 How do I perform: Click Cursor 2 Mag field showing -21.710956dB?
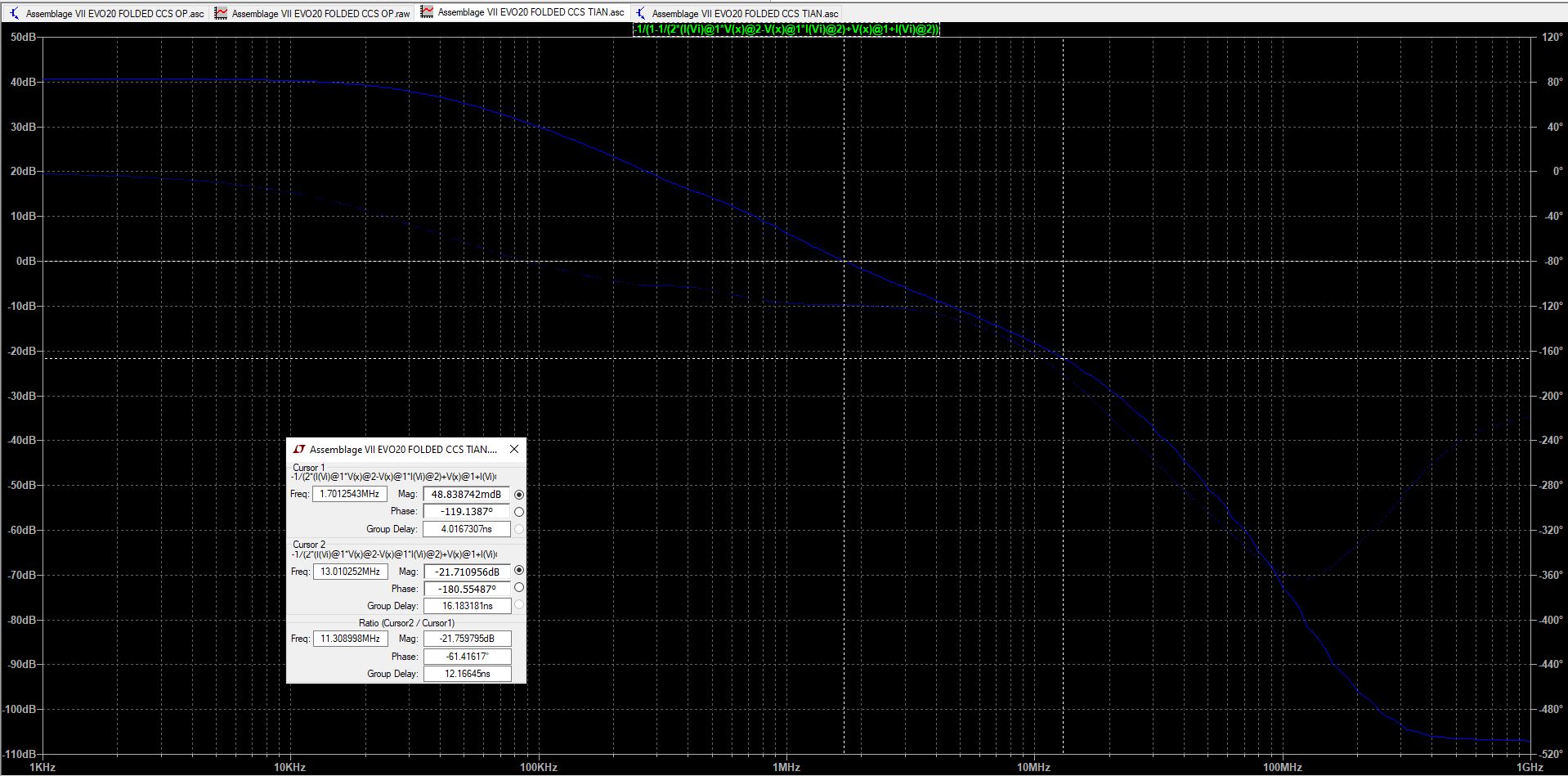(467, 572)
